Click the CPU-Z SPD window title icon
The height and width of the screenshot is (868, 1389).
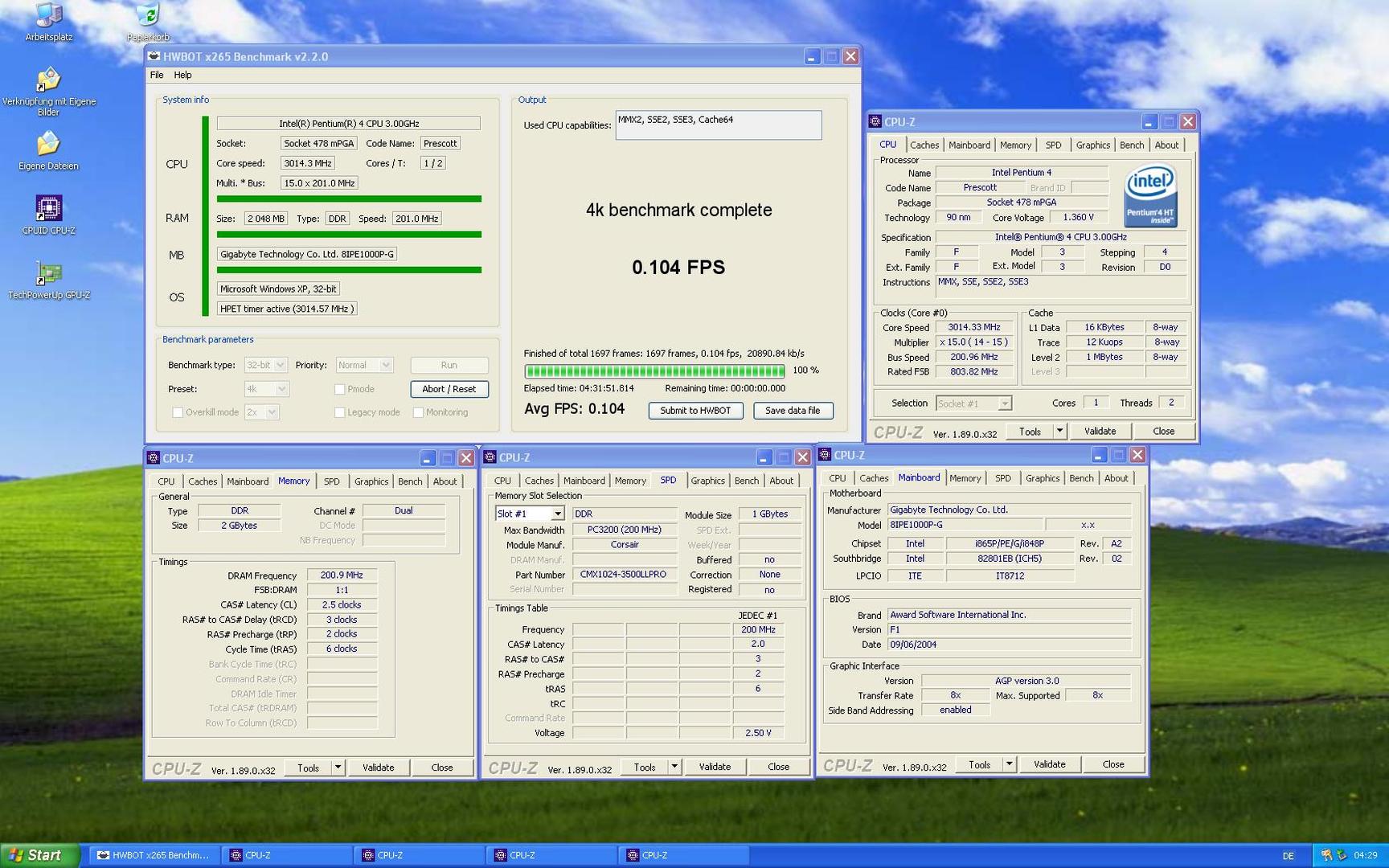(490, 457)
